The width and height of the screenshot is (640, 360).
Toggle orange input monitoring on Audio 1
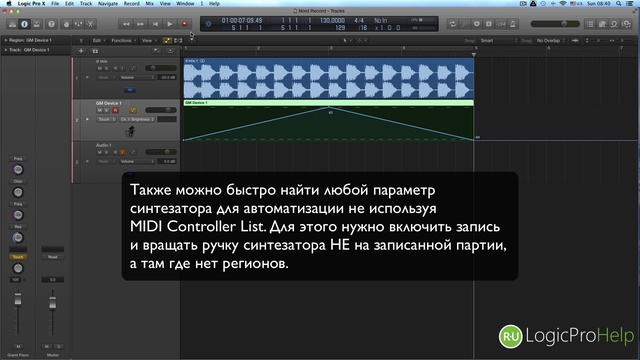[x=122, y=152]
